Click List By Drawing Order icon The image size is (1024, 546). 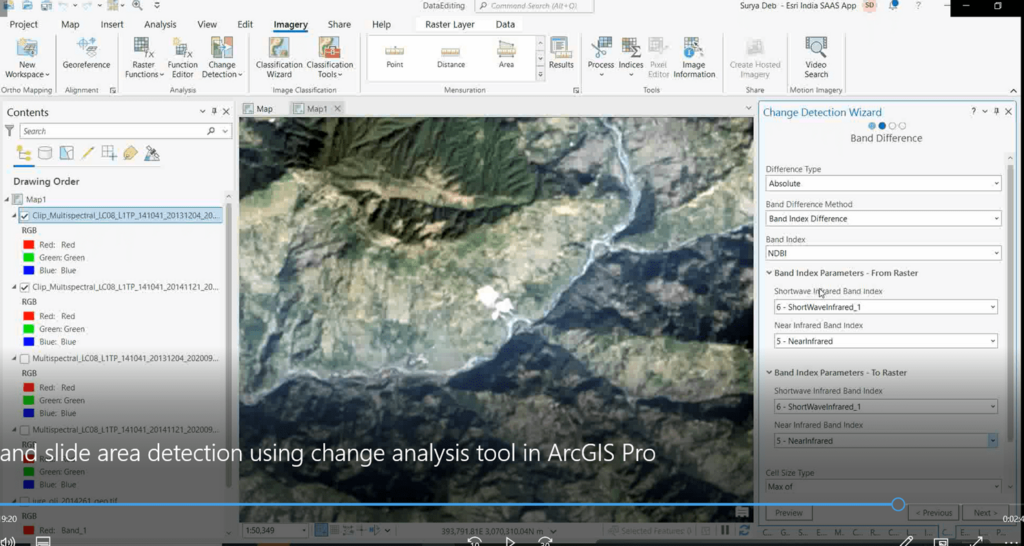[x=24, y=153]
